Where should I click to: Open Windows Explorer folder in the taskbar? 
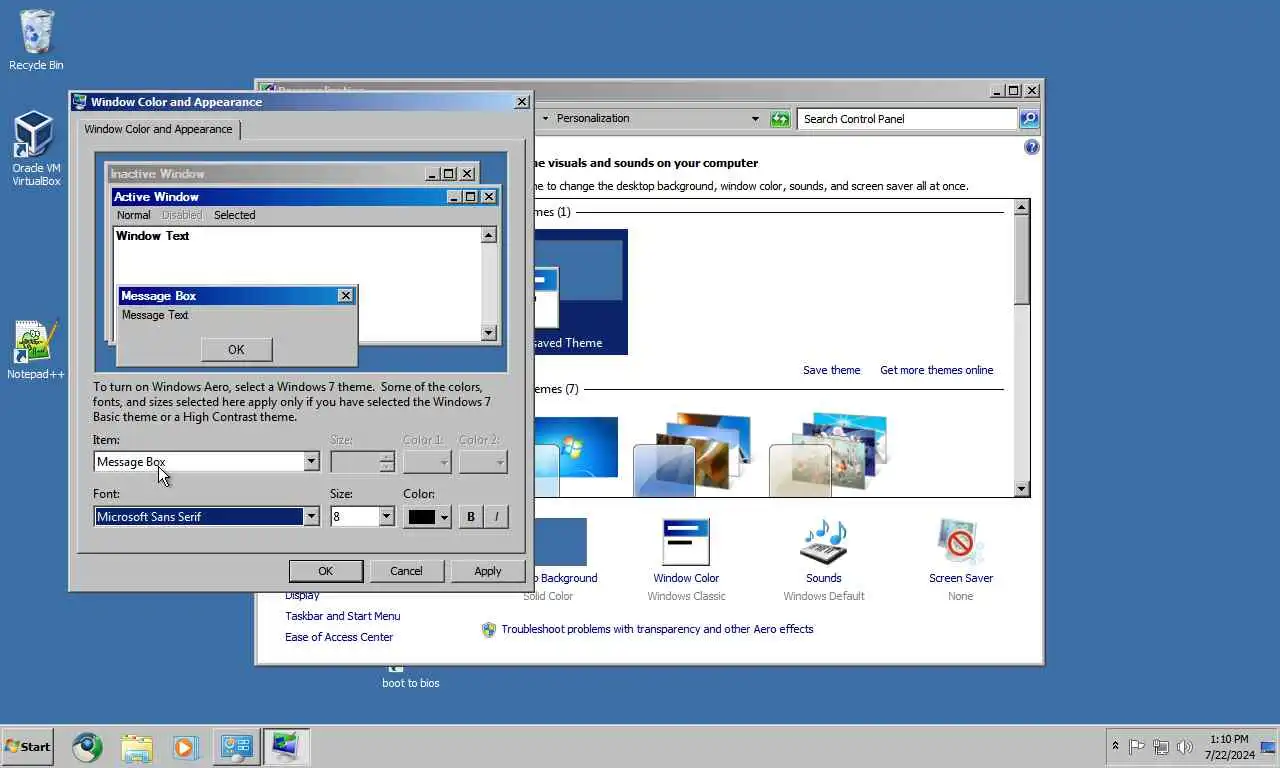pyautogui.click(x=137, y=747)
